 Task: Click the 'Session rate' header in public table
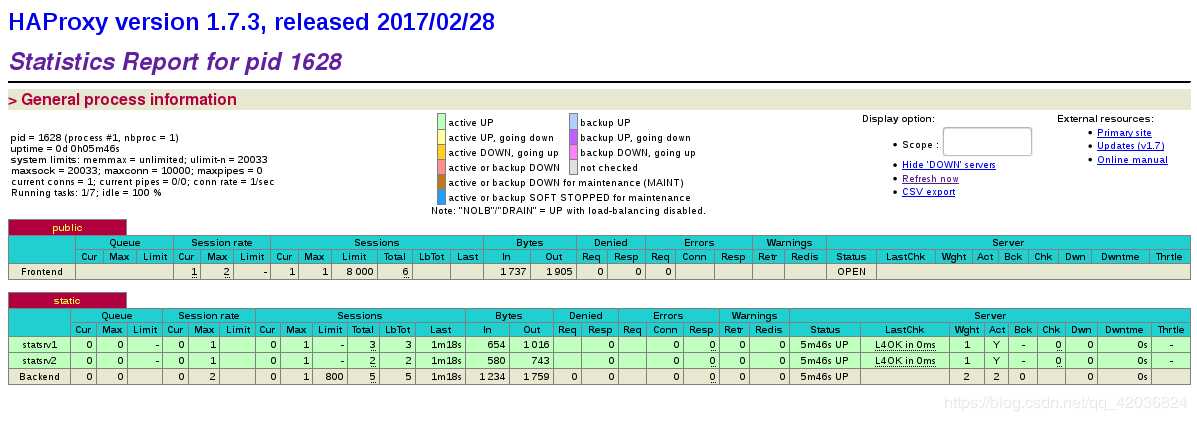click(x=221, y=243)
